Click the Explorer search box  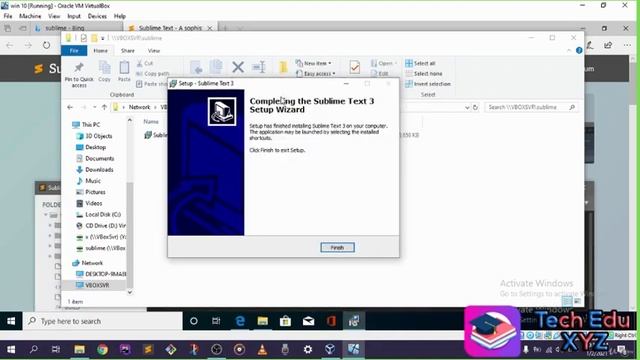pyautogui.click(x=531, y=107)
